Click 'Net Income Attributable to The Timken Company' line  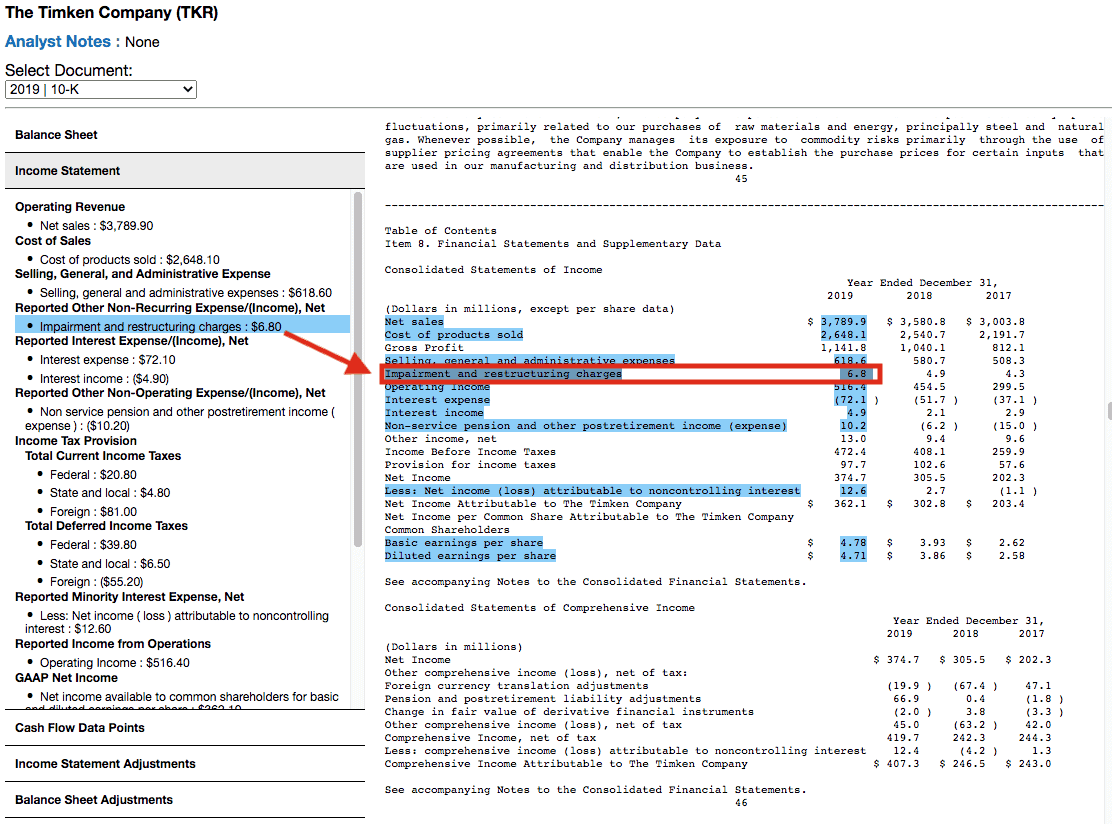click(x=533, y=503)
